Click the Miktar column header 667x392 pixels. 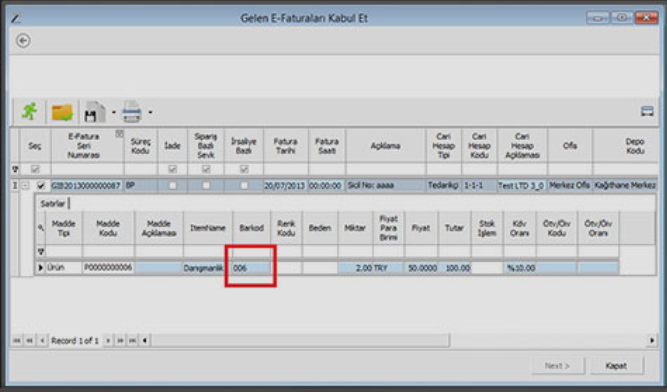pos(355,228)
